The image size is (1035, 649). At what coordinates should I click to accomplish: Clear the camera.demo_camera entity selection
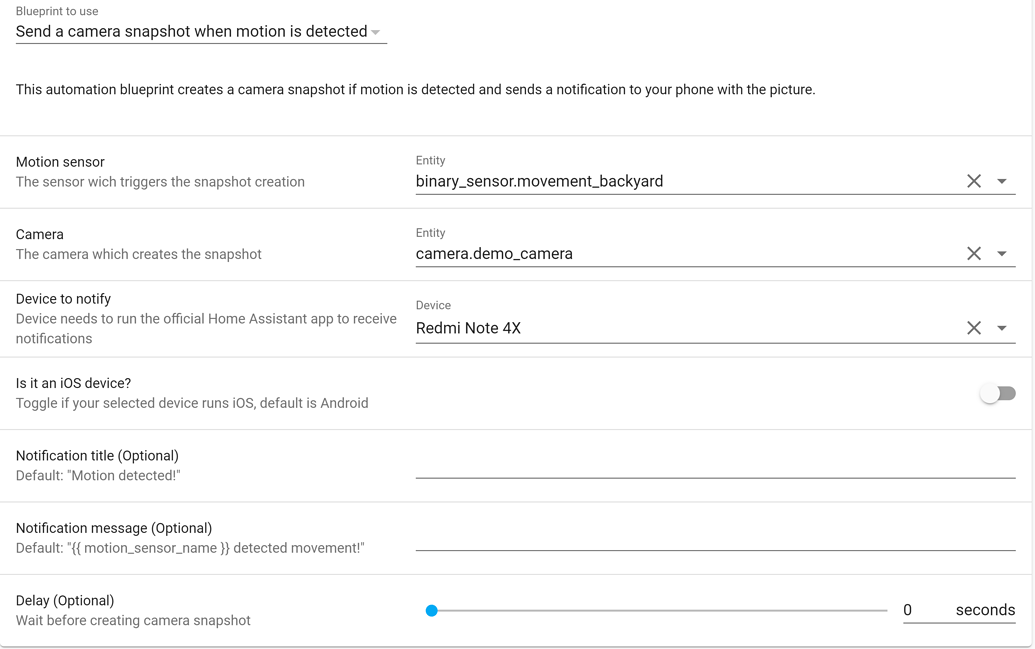coord(974,253)
